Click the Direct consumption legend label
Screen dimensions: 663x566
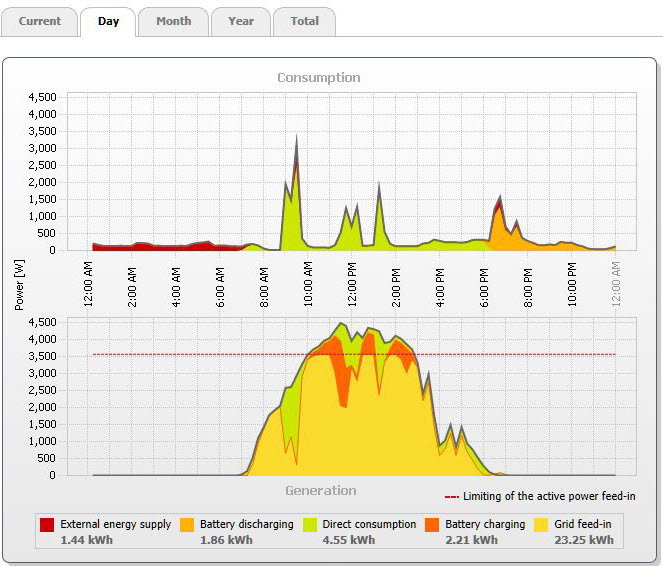pos(369,524)
